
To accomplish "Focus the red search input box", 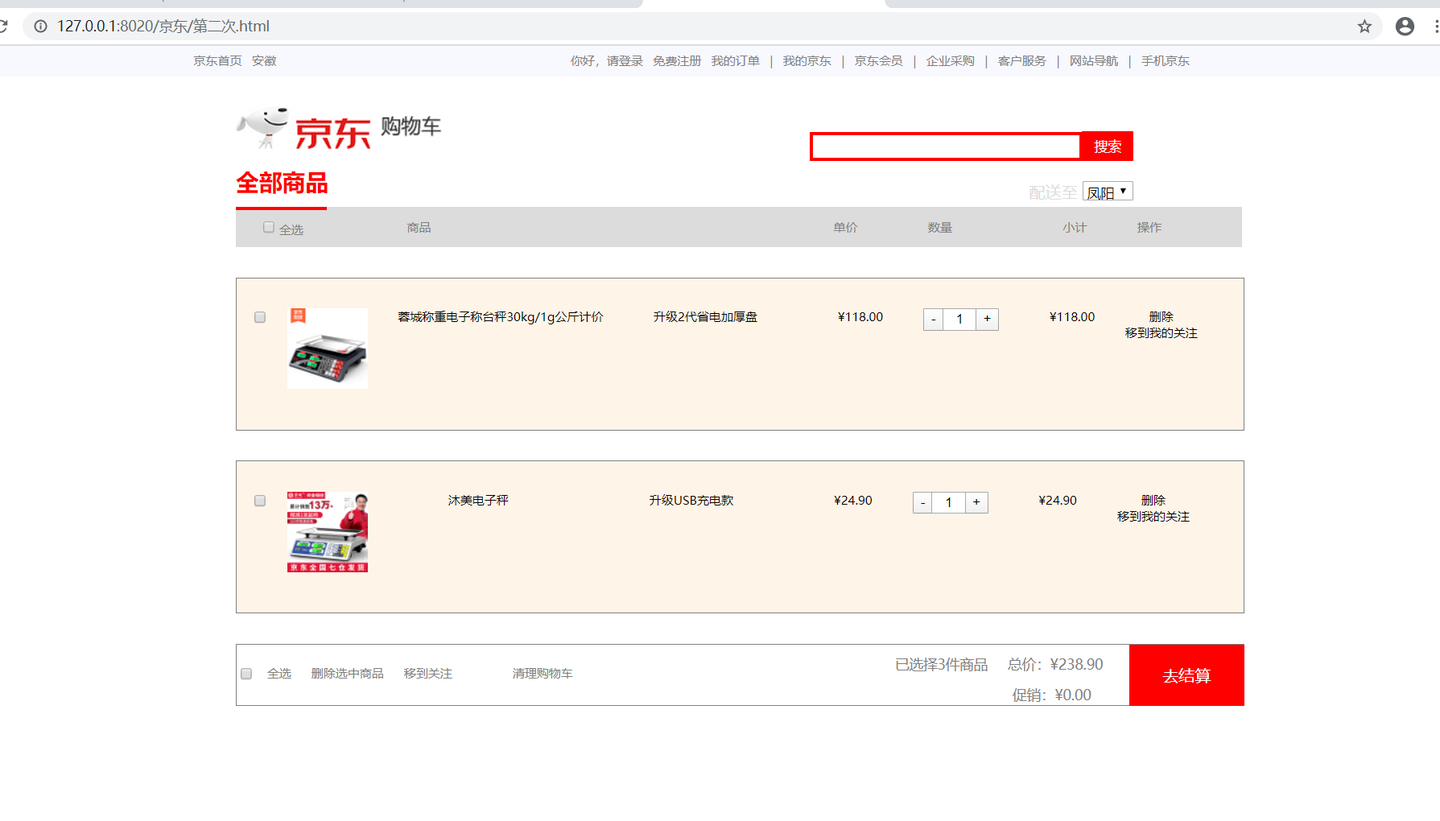I will coord(945,146).
